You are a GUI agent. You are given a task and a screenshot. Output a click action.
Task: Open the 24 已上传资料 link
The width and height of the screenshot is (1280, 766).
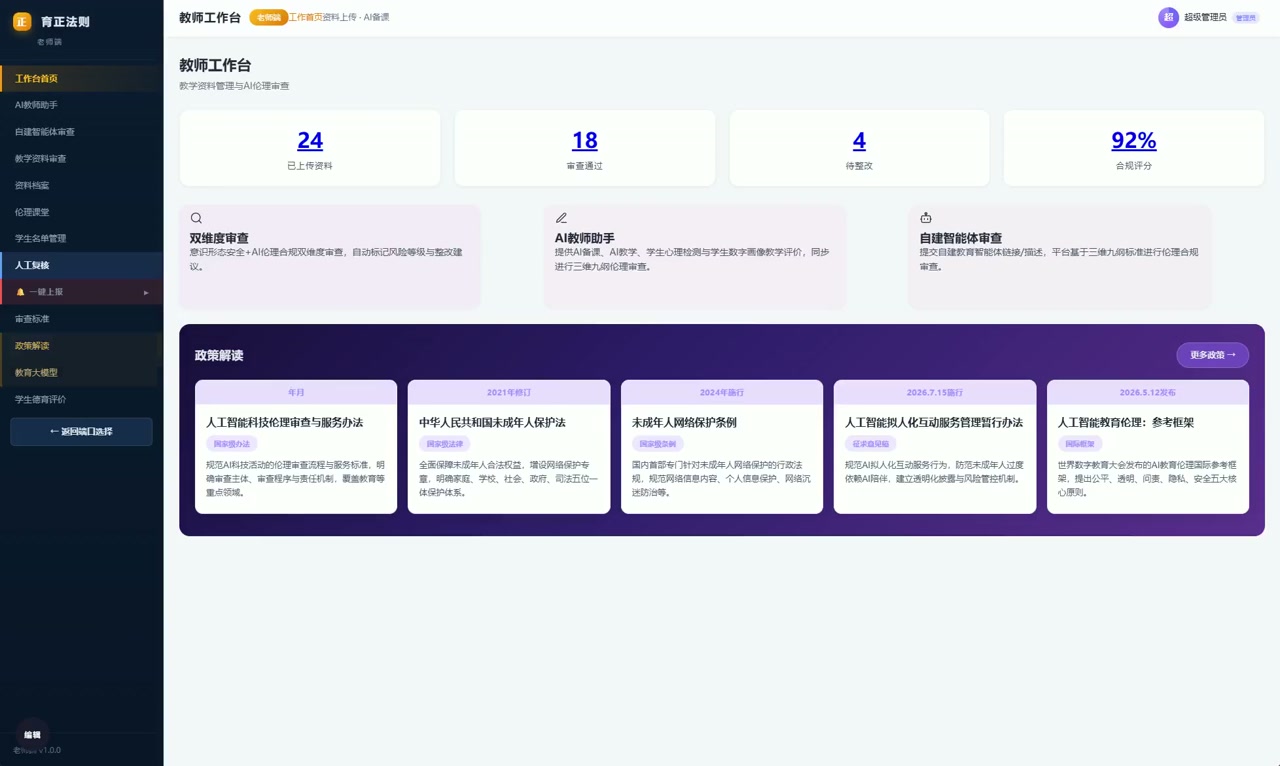[310, 140]
